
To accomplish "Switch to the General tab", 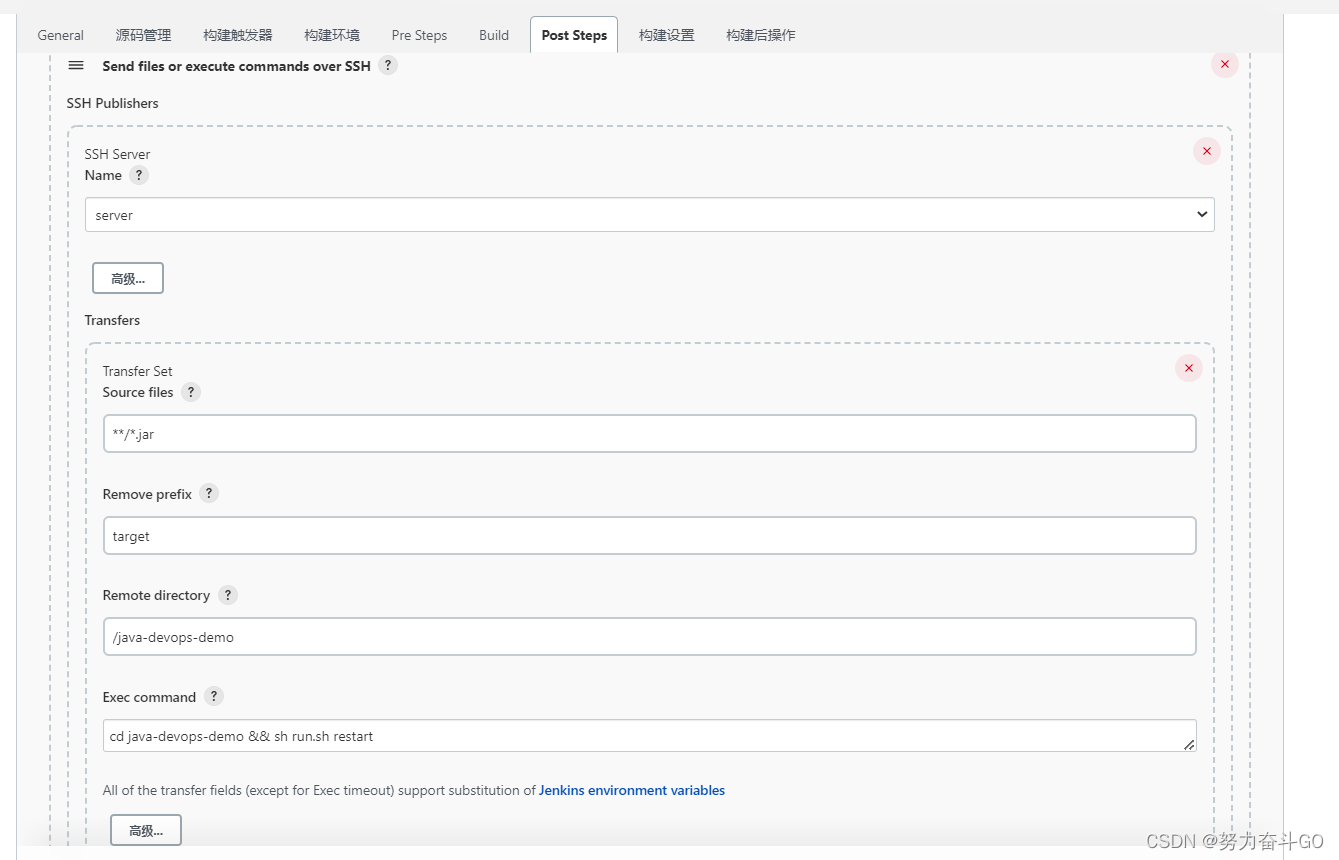I will [60, 35].
